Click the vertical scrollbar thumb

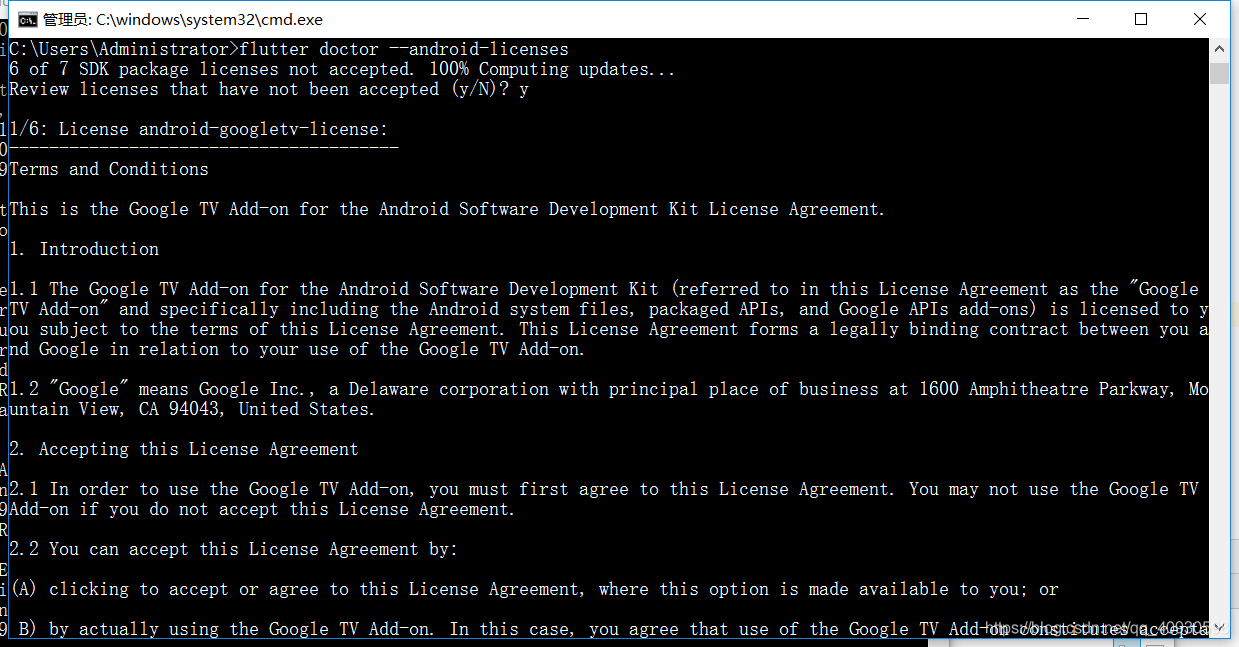[1219, 73]
